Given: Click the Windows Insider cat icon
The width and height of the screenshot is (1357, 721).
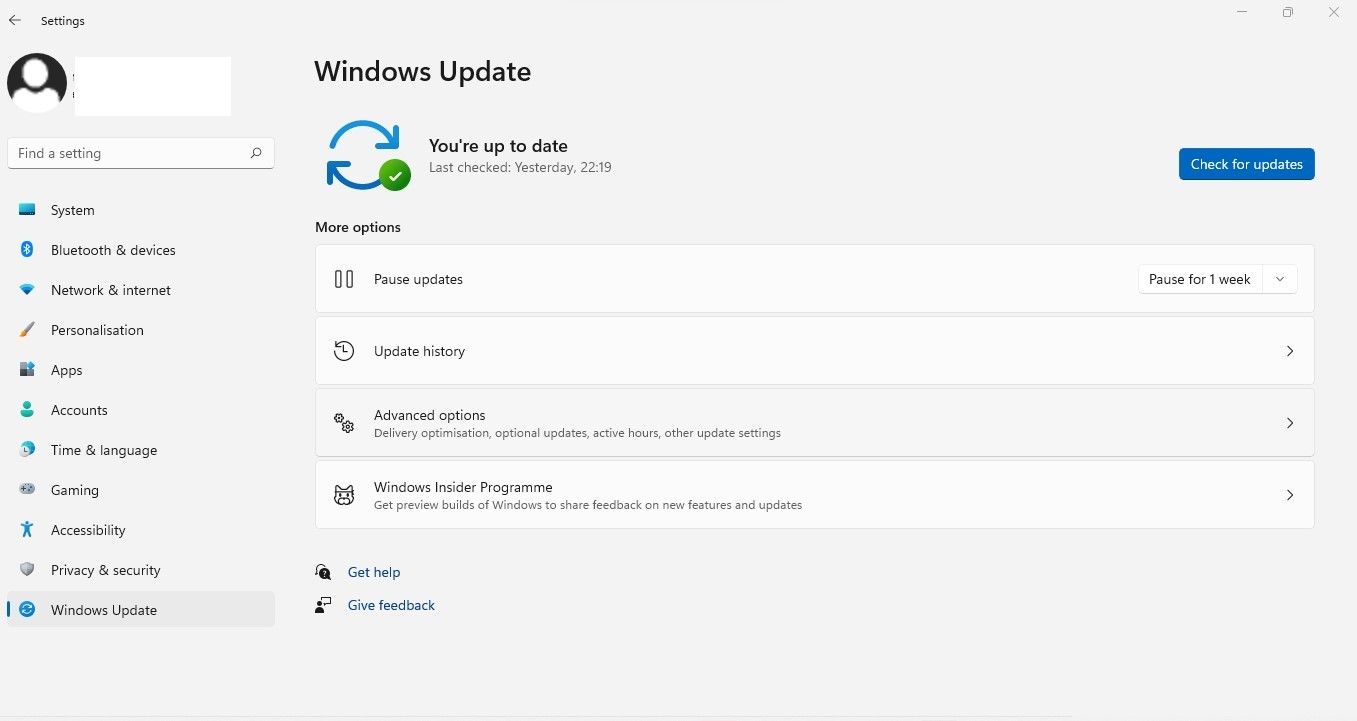Looking at the screenshot, I should [x=344, y=495].
